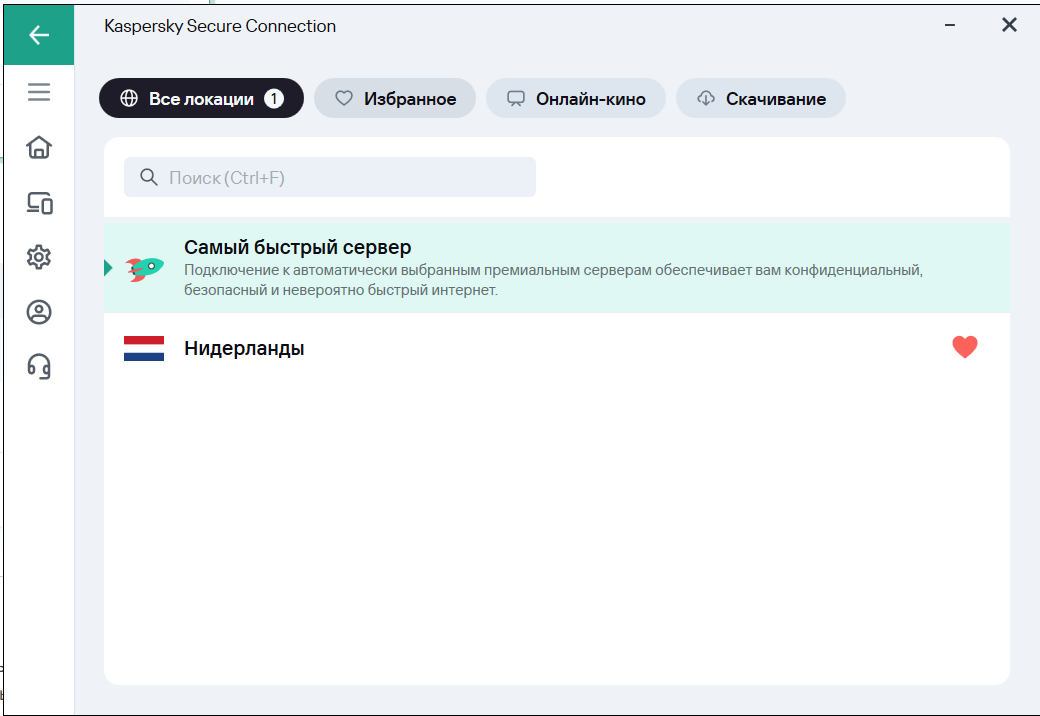Open the Home section in sidebar
Image resolution: width=1040 pixels, height=716 pixels.
click(39, 147)
